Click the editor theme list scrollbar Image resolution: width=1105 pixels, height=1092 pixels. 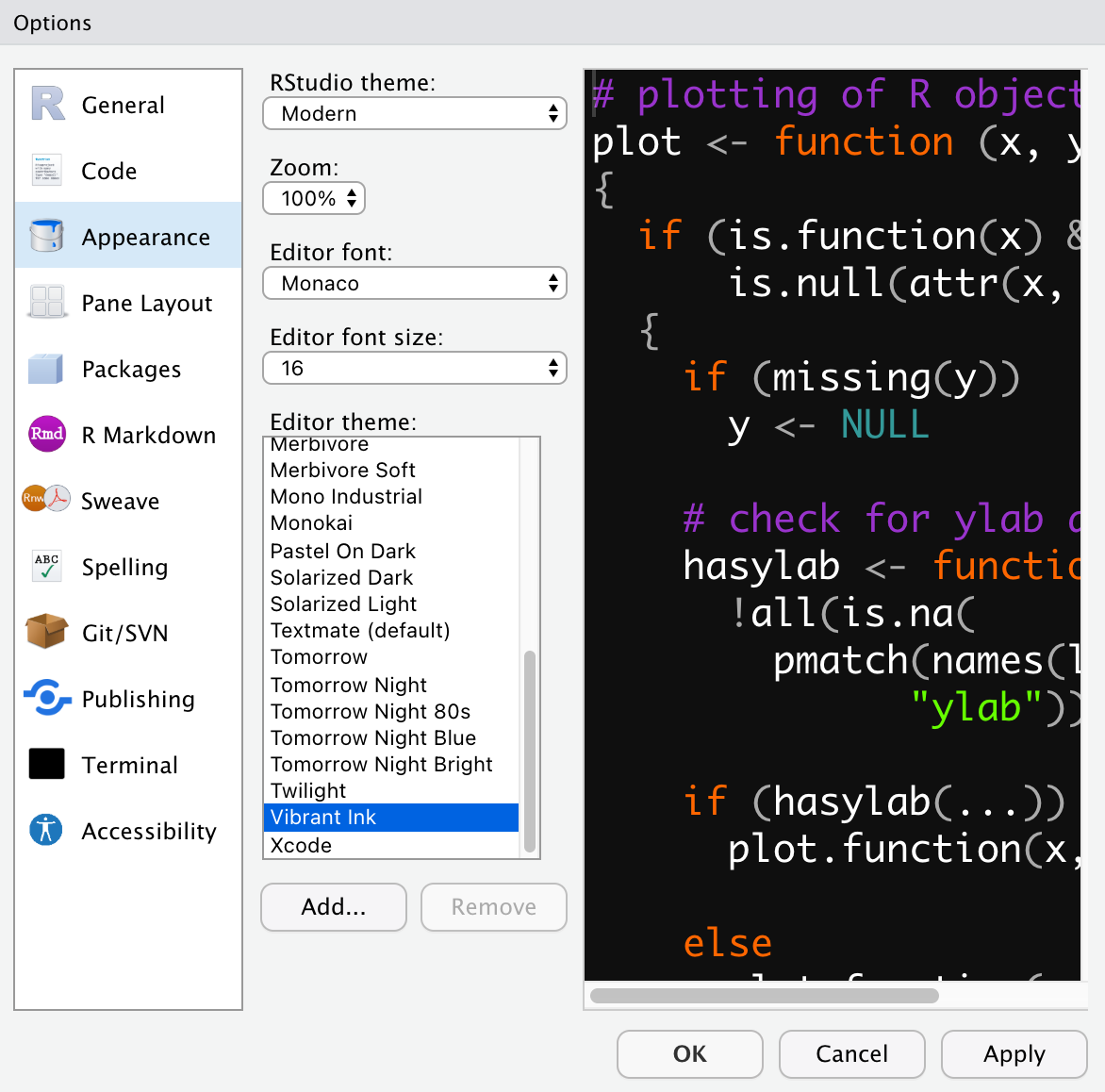529,751
